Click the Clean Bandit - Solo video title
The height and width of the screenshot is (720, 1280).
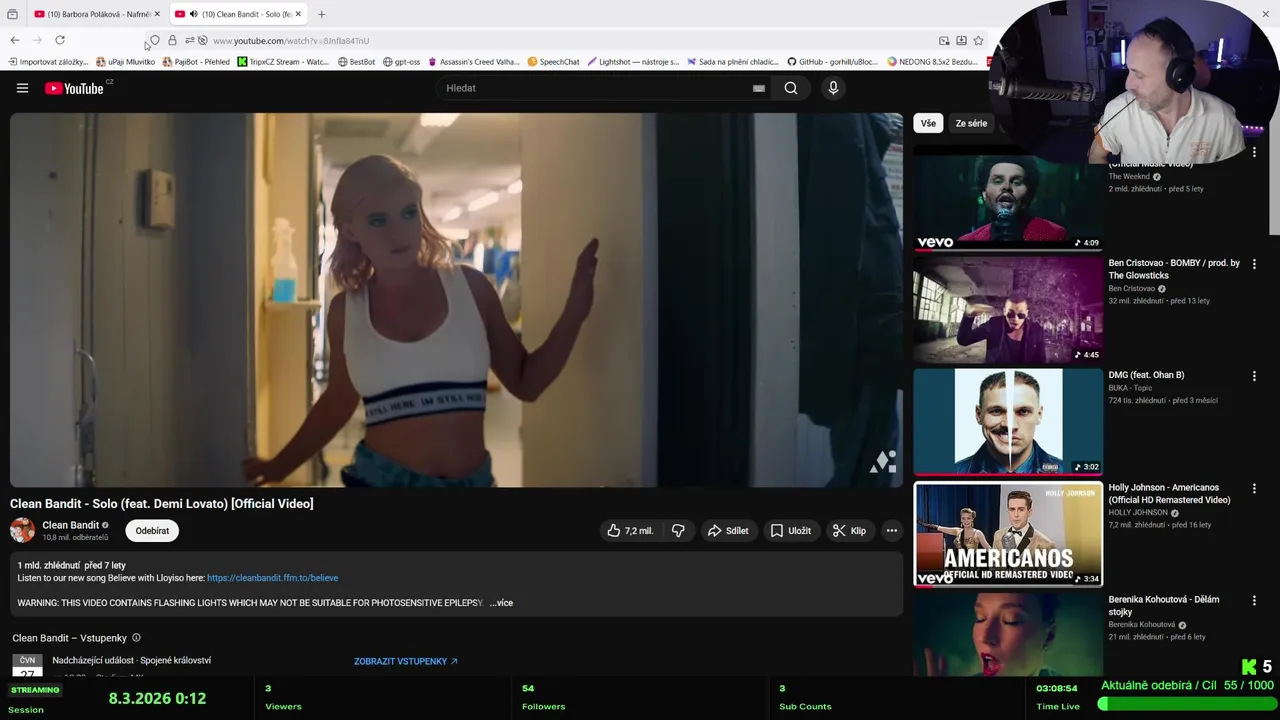click(162, 504)
